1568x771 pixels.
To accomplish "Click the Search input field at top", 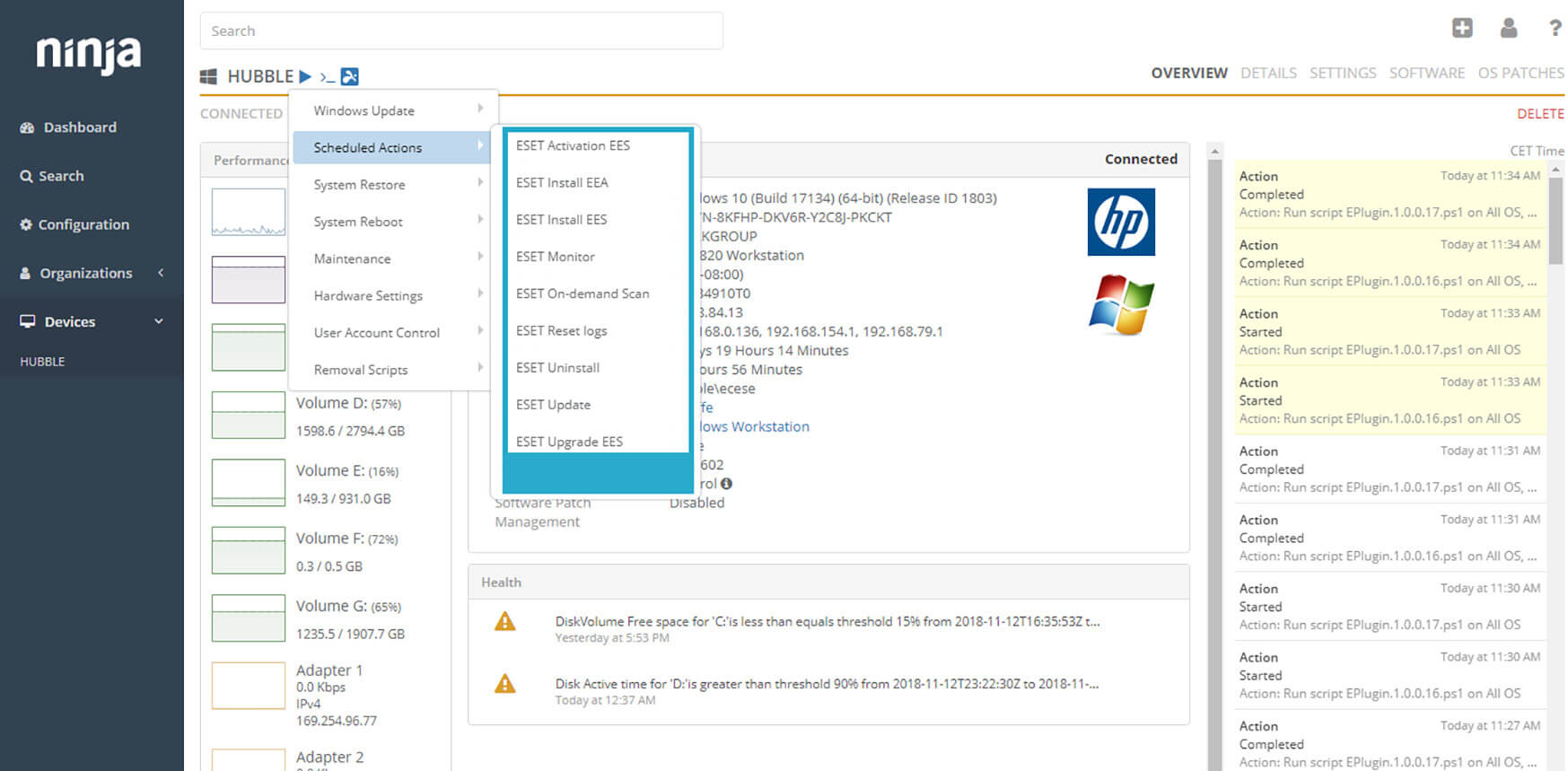I will point(460,31).
